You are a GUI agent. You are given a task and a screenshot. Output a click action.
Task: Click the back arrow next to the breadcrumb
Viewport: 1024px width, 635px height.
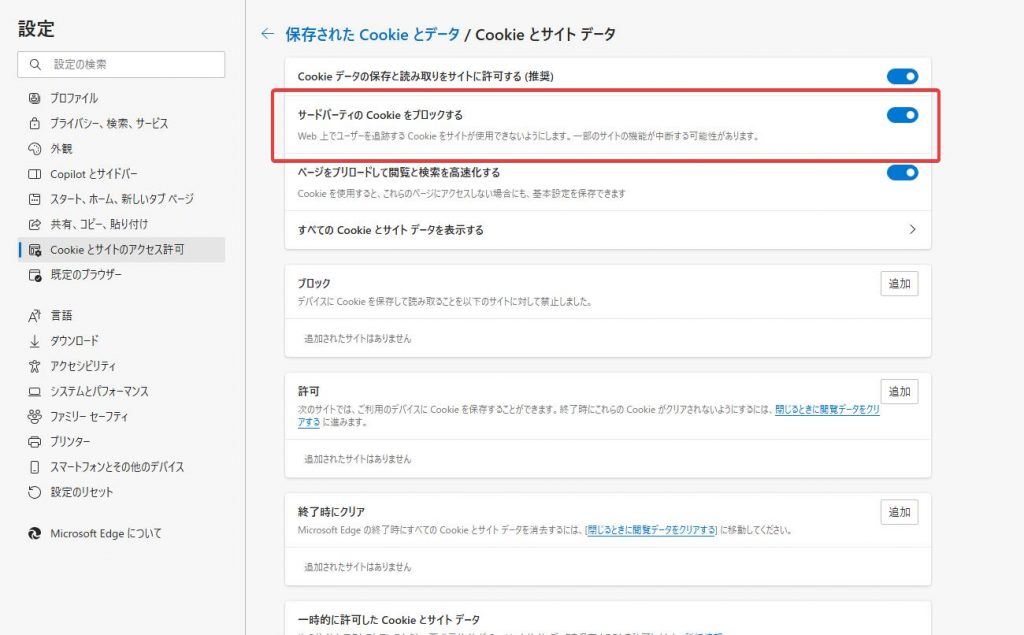coord(267,33)
